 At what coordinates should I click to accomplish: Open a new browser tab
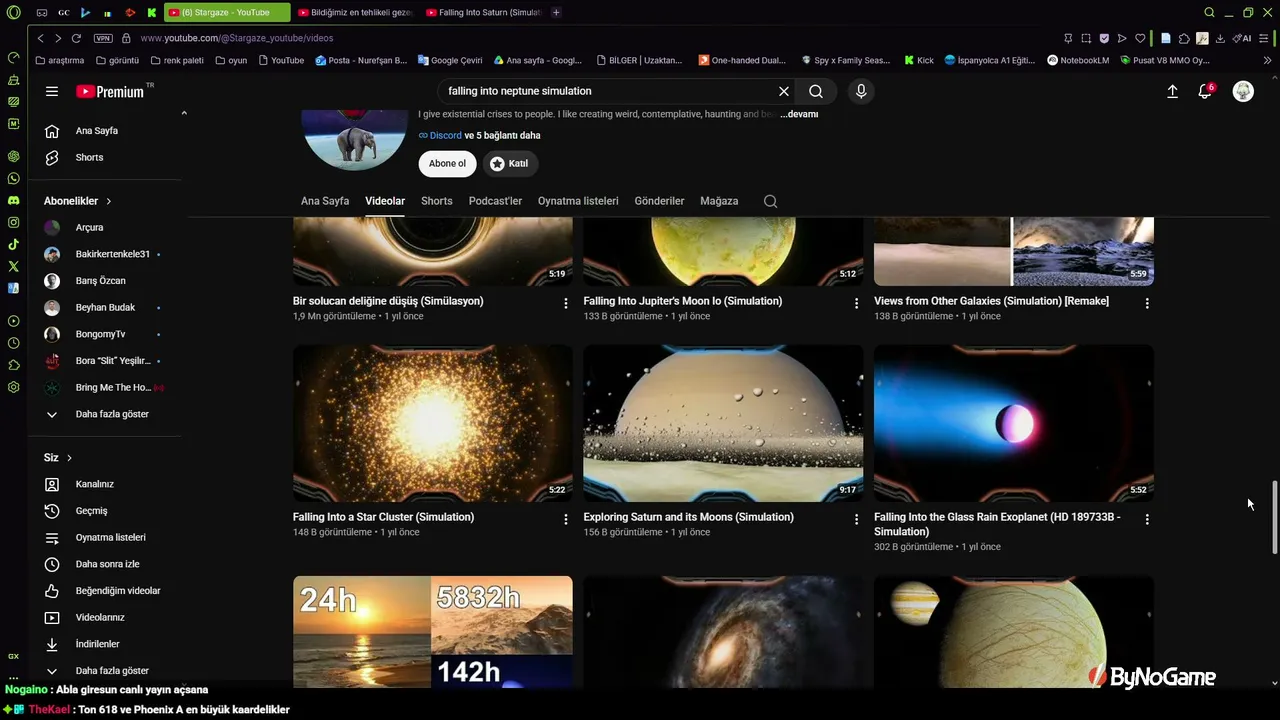556,13
